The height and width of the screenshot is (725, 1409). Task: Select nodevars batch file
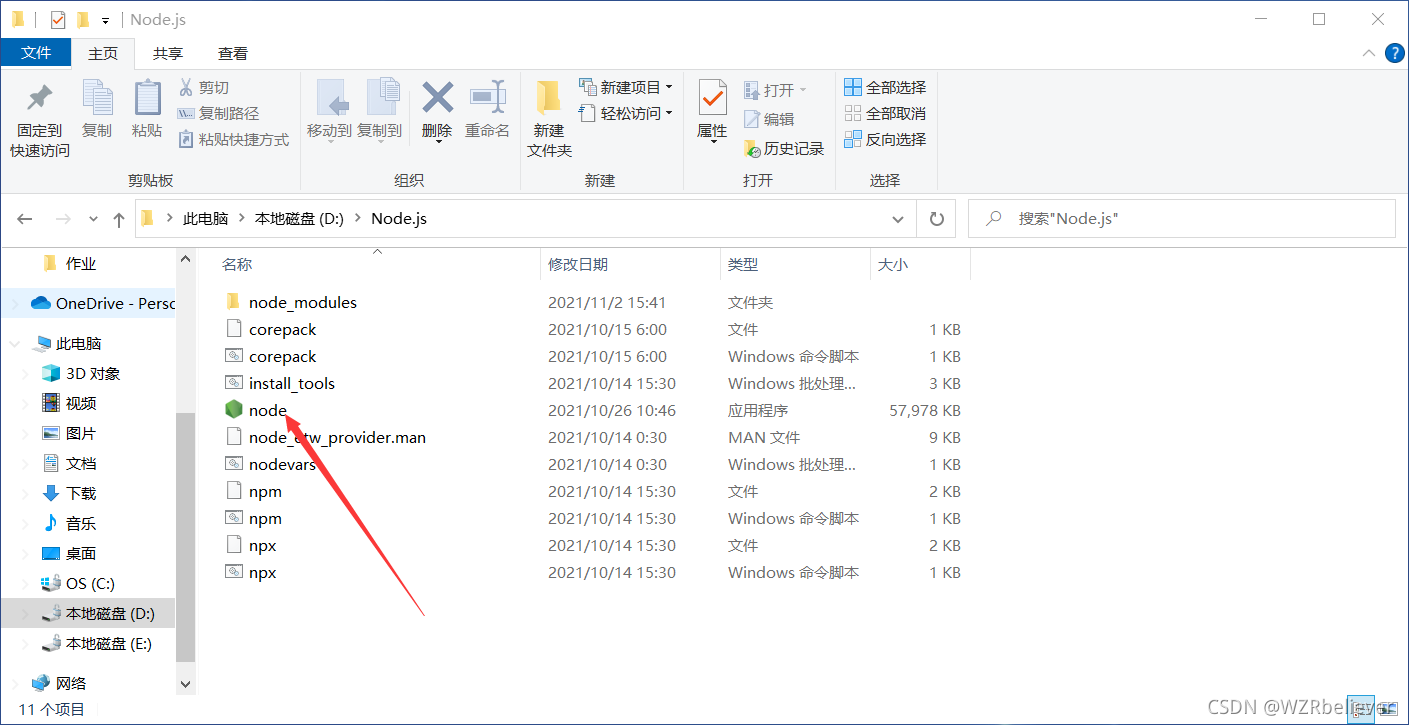270,465
